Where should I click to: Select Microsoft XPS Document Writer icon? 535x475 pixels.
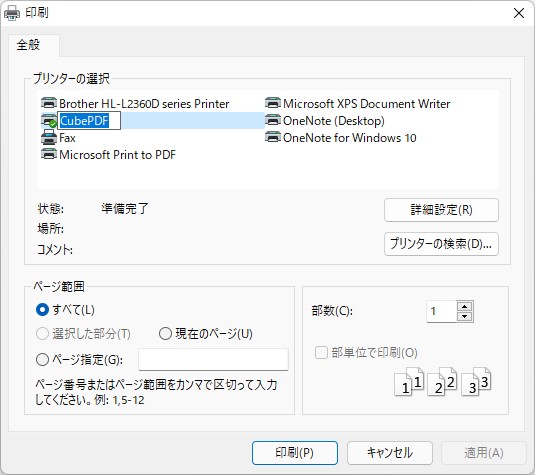pyautogui.click(x=273, y=103)
